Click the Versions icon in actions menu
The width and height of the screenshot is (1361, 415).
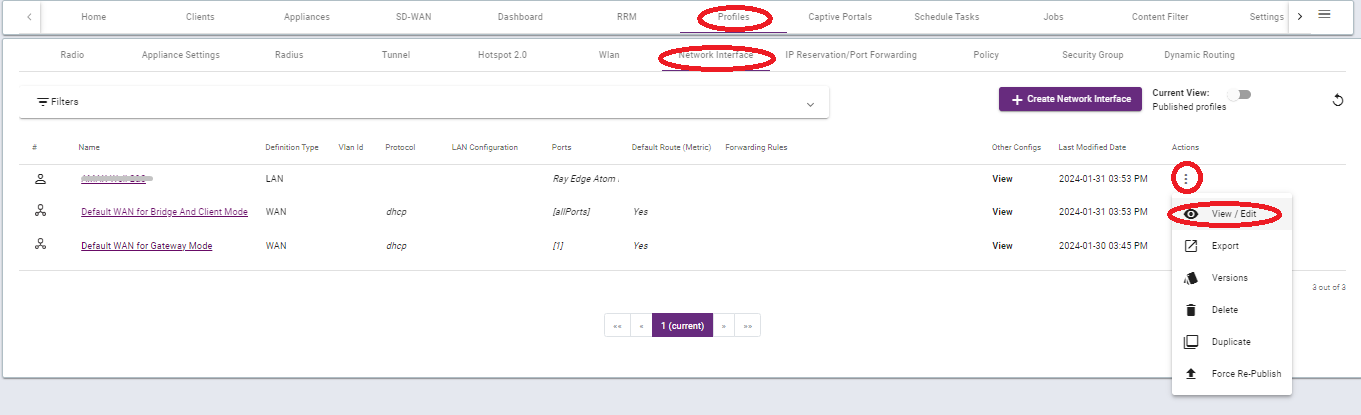click(x=1190, y=278)
